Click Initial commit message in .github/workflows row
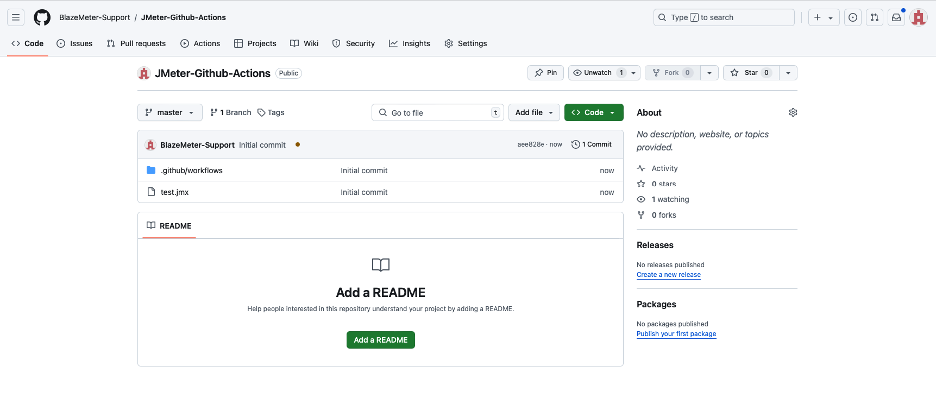 click(x=364, y=170)
